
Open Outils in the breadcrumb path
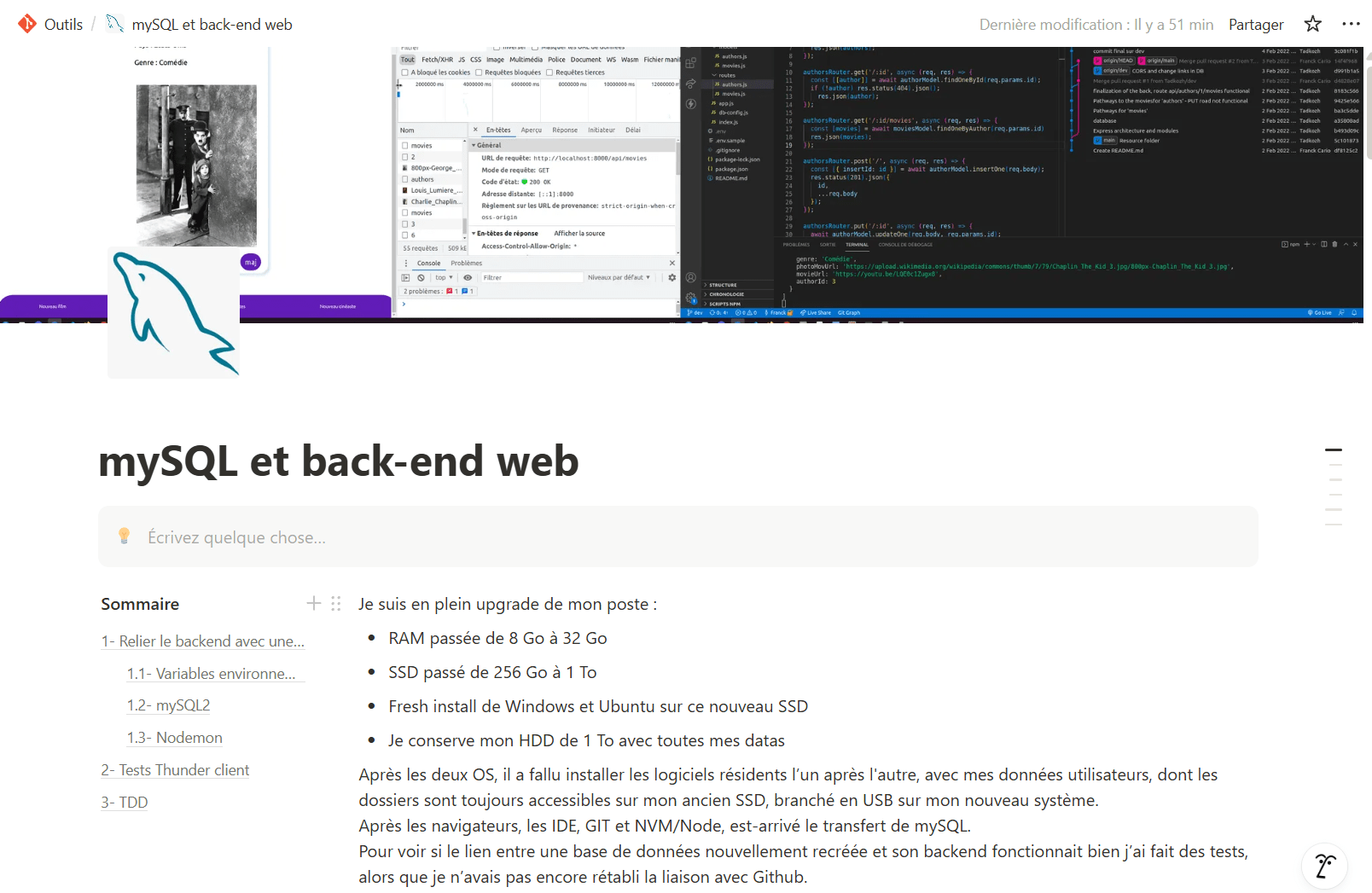[63, 25]
